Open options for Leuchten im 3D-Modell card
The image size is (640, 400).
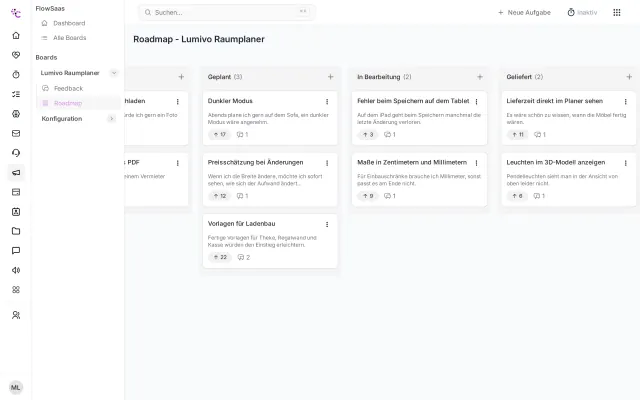pos(625,163)
